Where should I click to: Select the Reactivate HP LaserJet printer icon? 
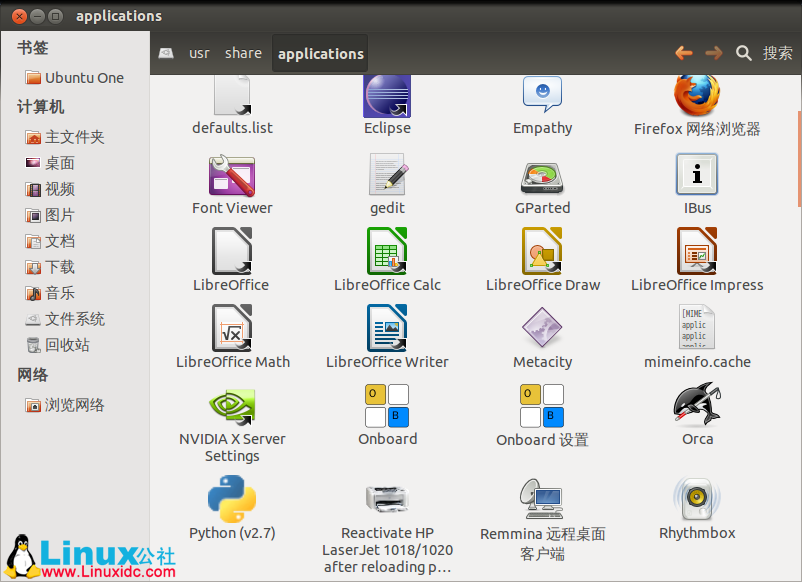[x=387, y=499]
